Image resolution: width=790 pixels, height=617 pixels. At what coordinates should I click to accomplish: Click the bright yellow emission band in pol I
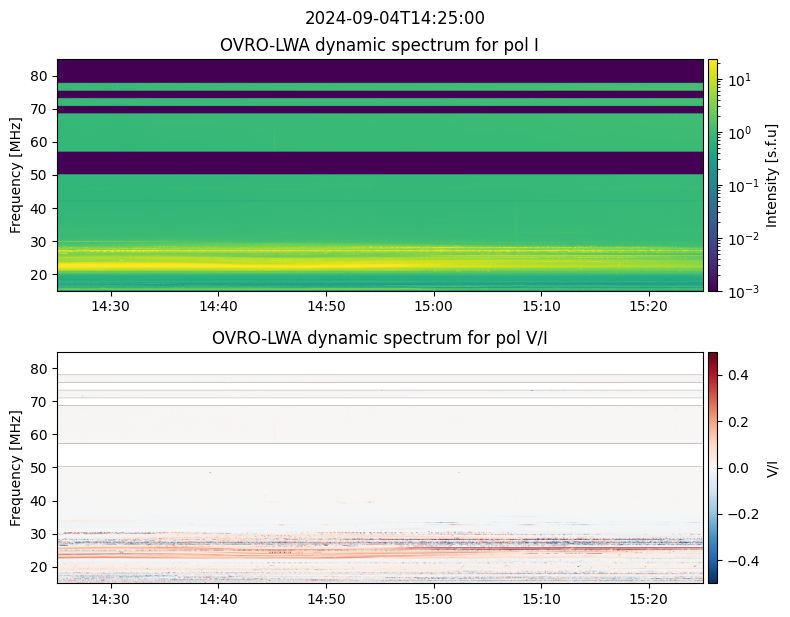(x=380, y=266)
